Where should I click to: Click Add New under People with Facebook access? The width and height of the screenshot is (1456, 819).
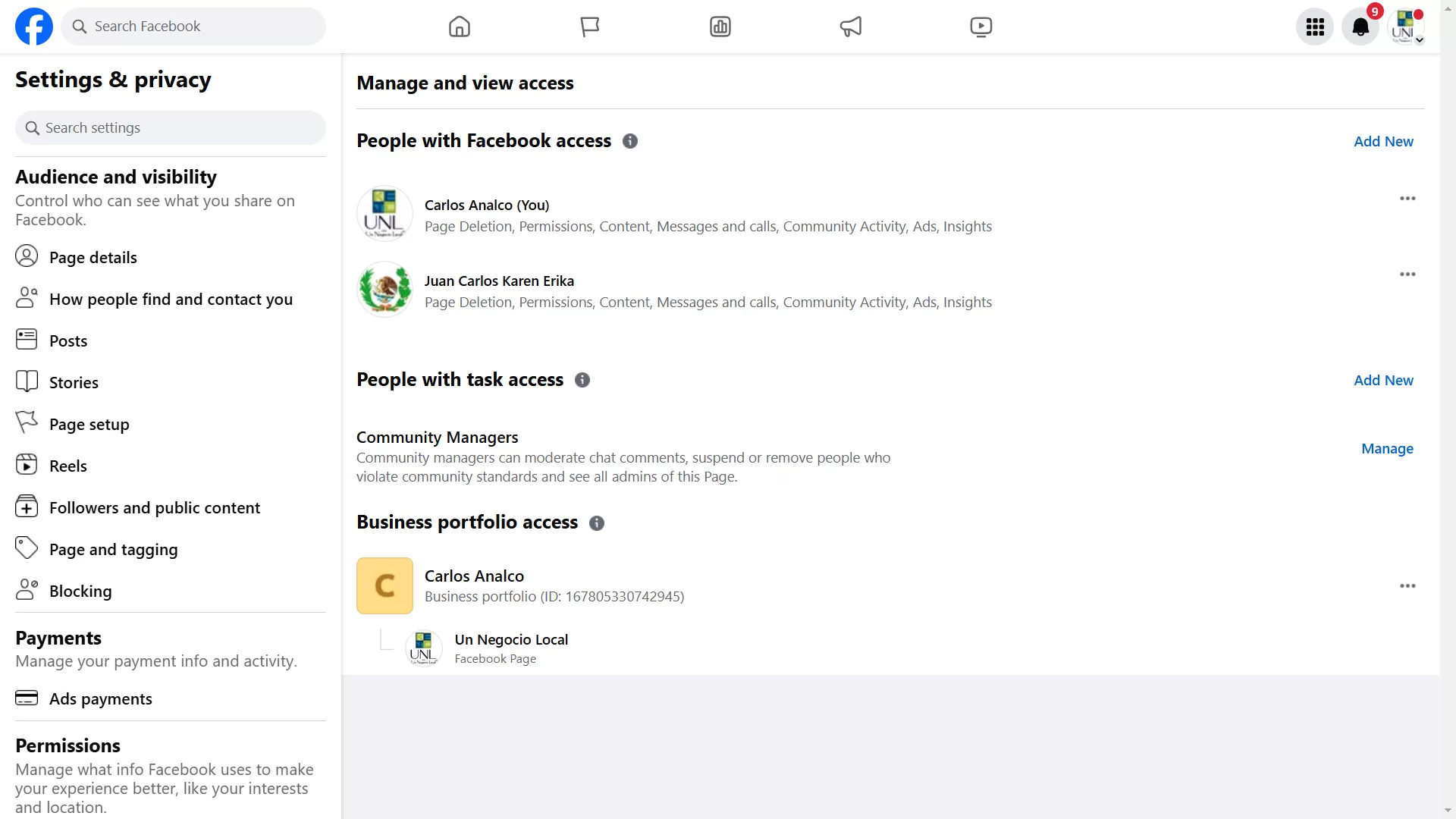pos(1384,141)
